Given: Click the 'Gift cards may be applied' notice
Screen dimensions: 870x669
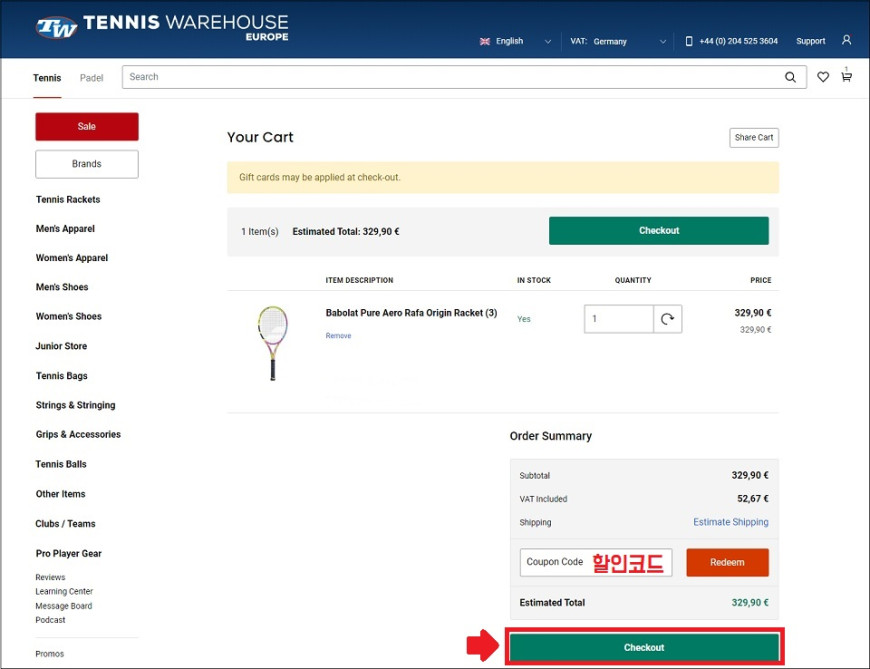Looking at the screenshot, I should tap(503, 178).
